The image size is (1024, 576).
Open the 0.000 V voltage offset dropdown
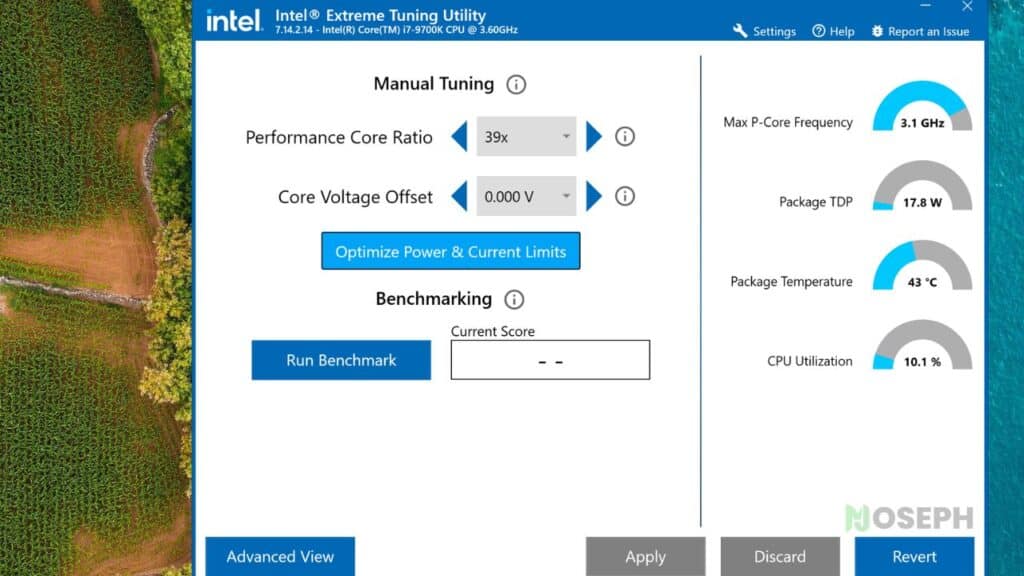click(526, 196)
